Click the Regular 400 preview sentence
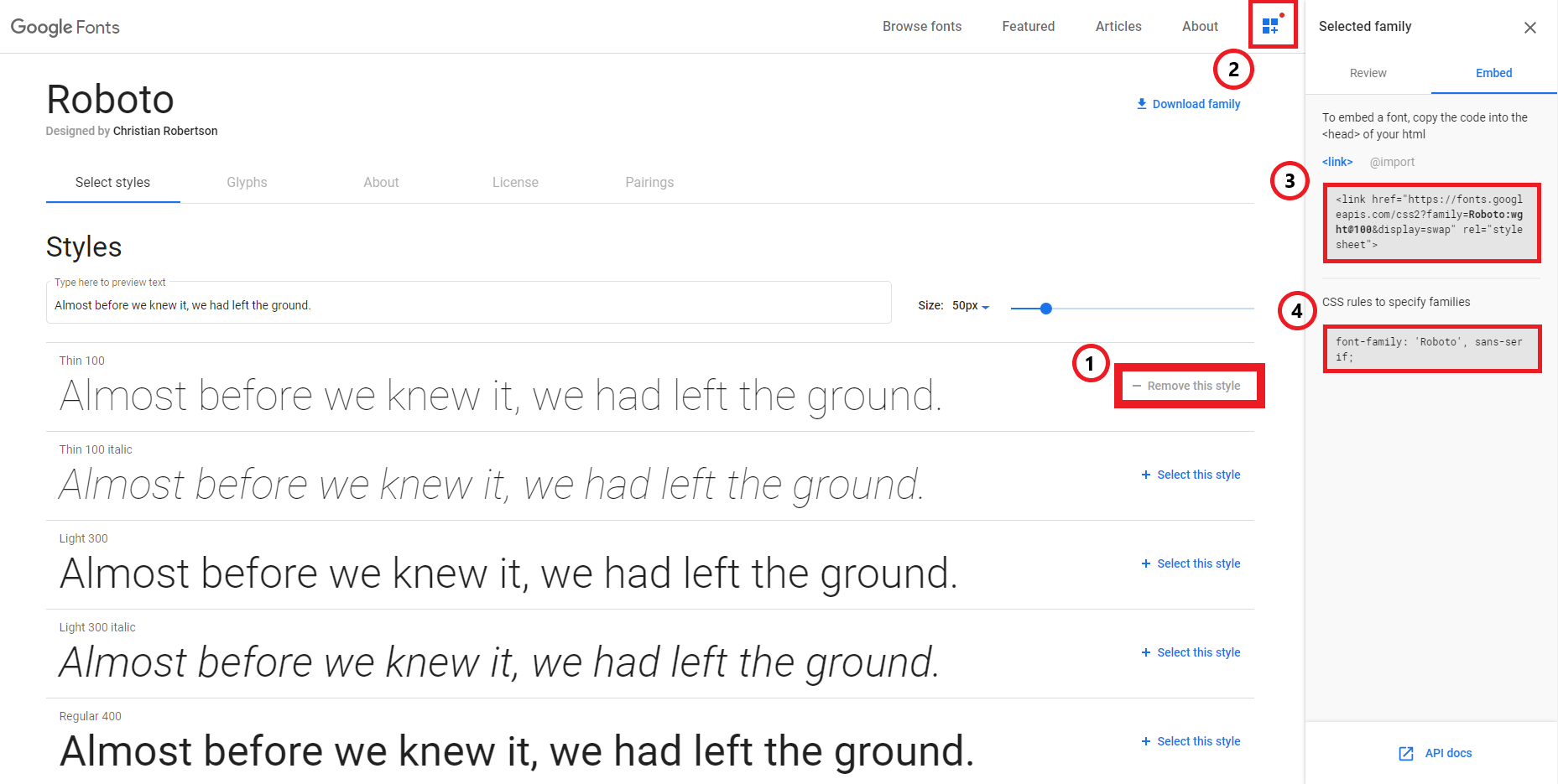This screenshot has height=784, width=1558. click(x=517, y=751)
